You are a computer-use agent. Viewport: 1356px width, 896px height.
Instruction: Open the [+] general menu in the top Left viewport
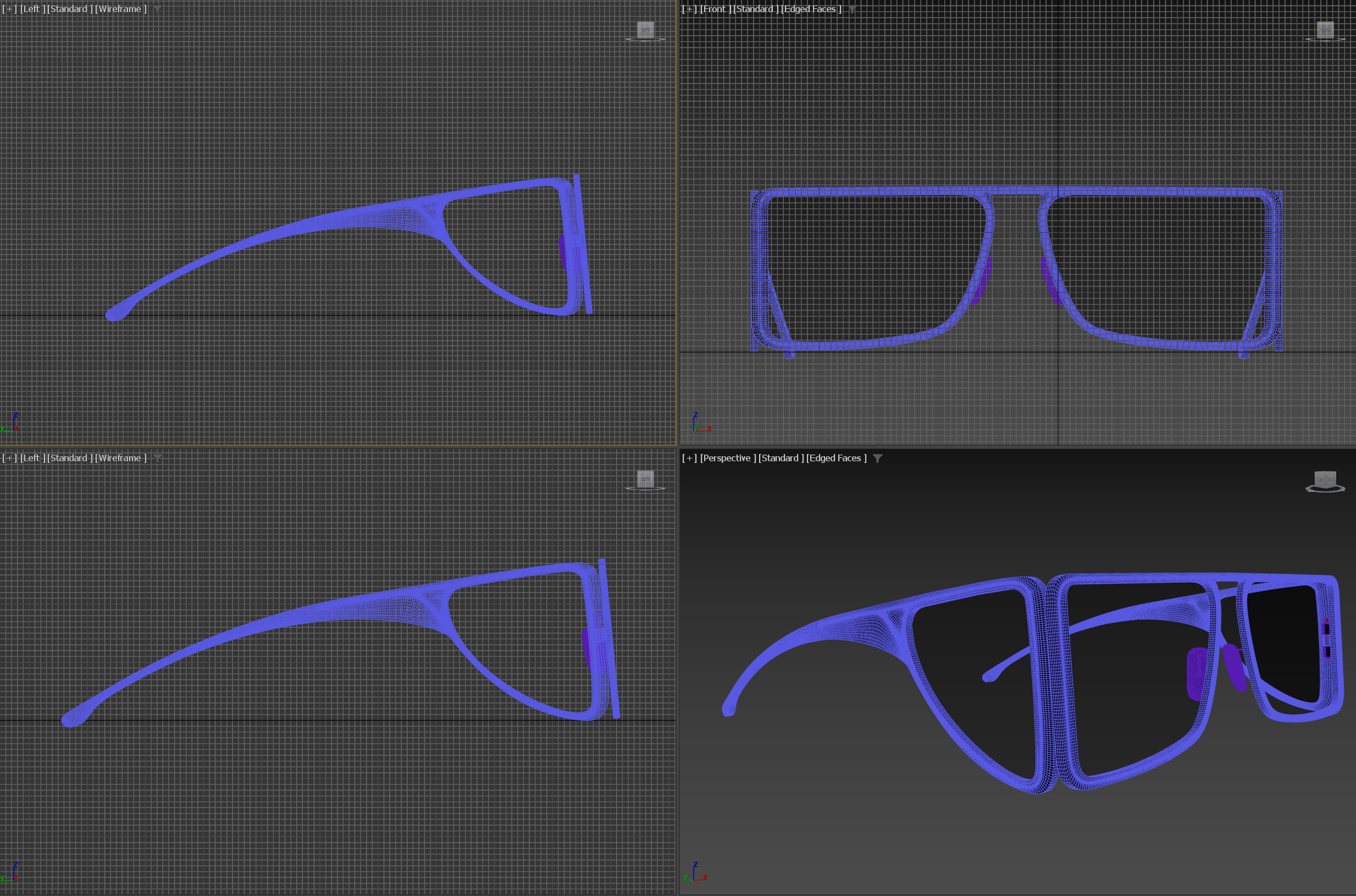(x=9, y=9)
